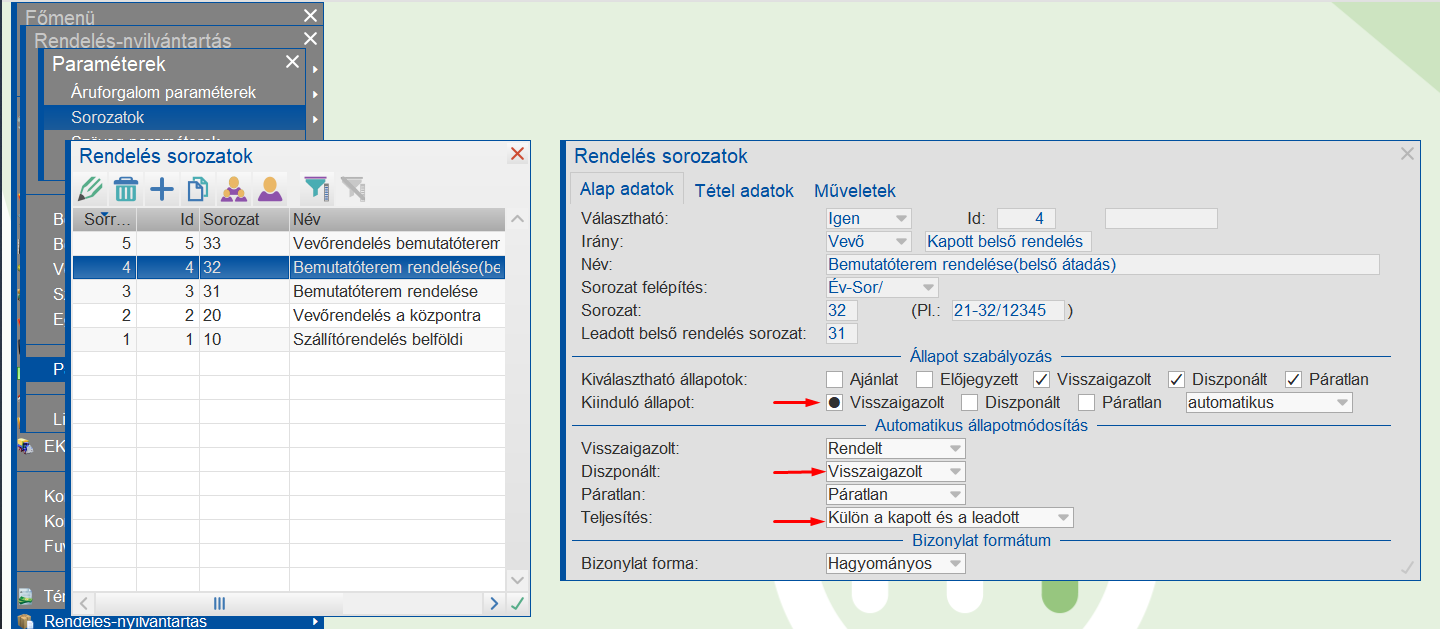Image resolution: width=1440 pixels, height=629 pixels.
Task: Click the trash delete icon
Action: (x=126, y=188)
